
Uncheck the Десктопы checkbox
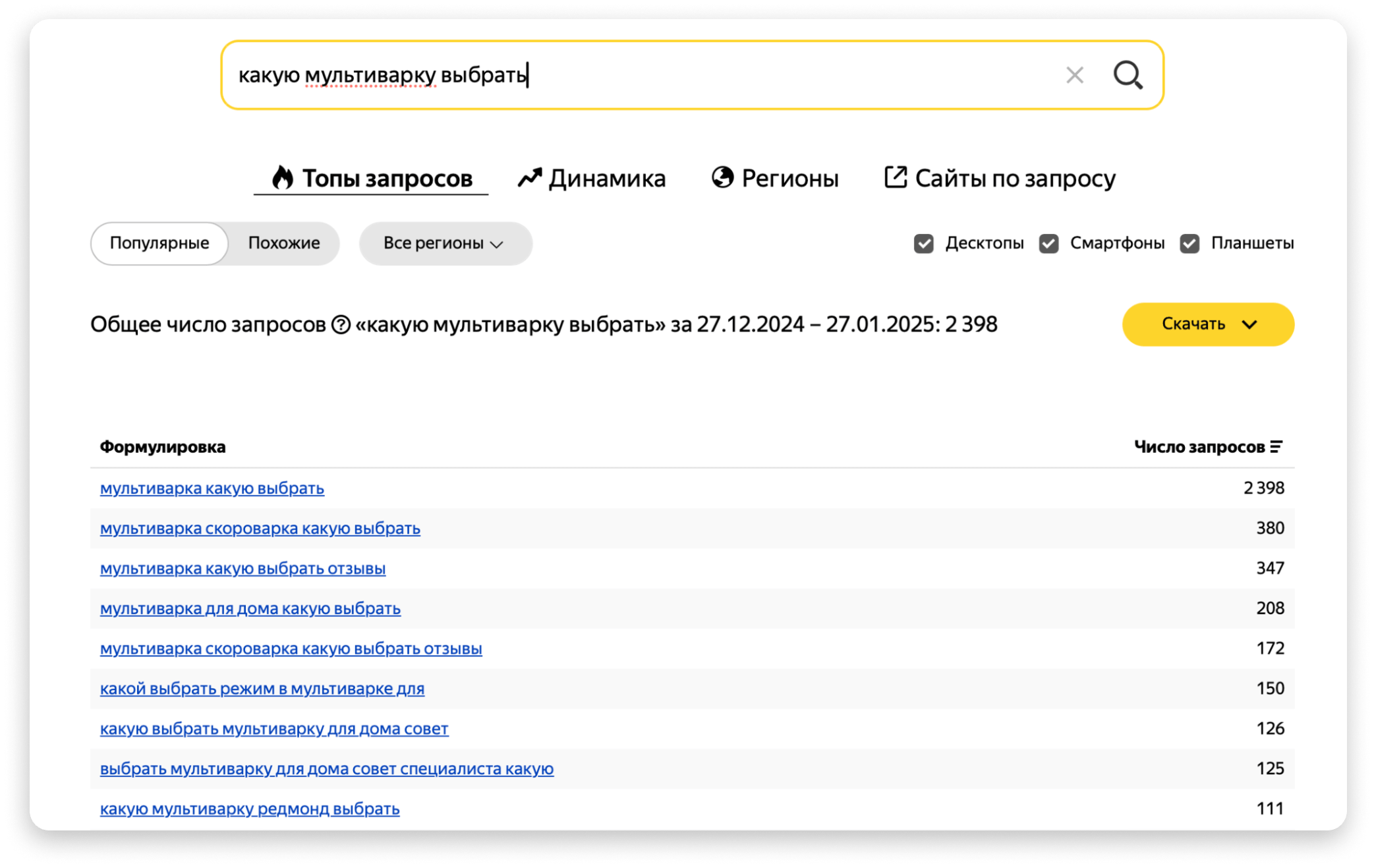pyautogui.click(x=923, y=243)
